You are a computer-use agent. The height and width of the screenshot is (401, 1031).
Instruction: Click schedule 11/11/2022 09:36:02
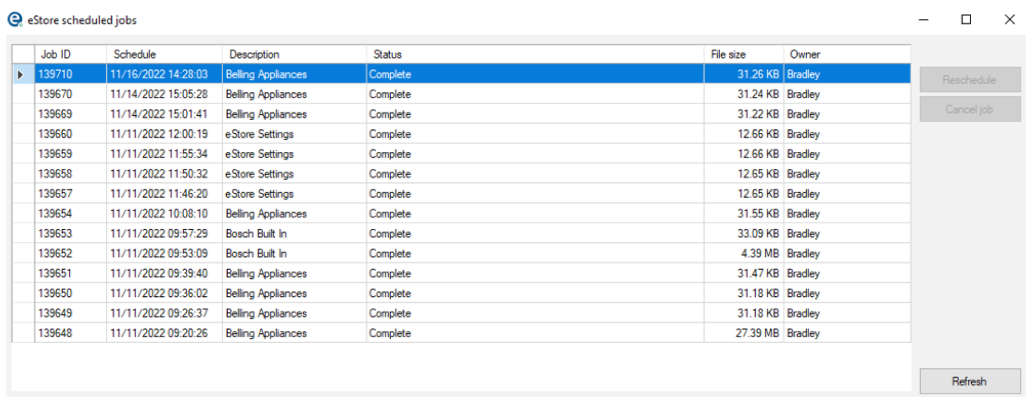pos(164,293)
